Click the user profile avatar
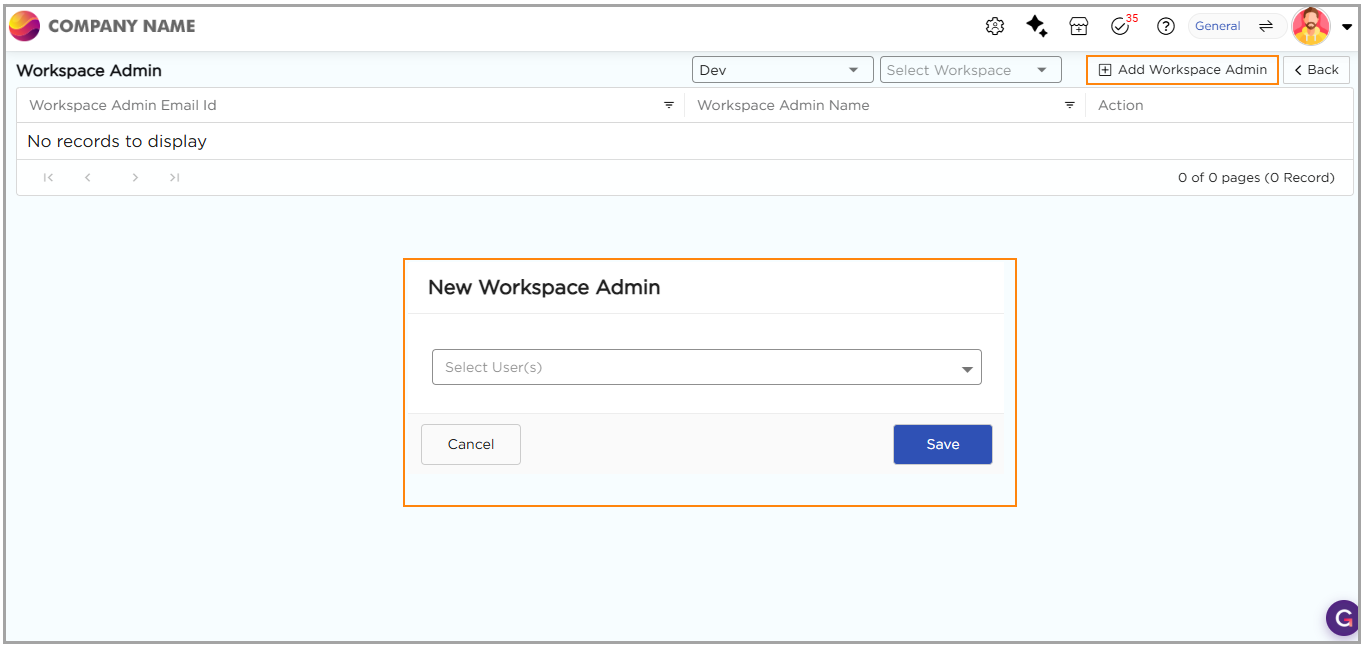 coord(1310,27)
